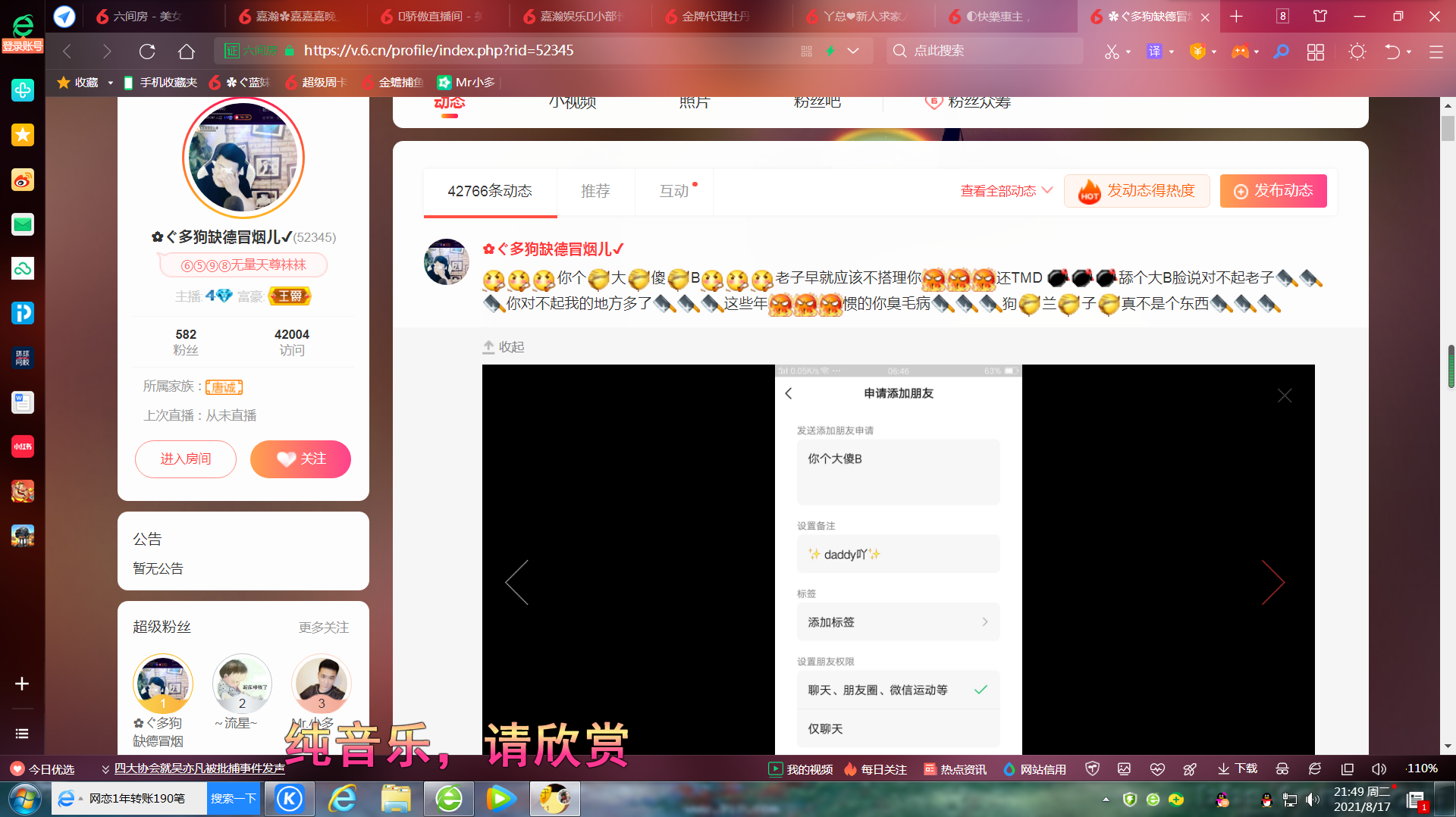
Task: Open the 照片 profile tab
Action: pyautogui.click(x=694, y=102)
